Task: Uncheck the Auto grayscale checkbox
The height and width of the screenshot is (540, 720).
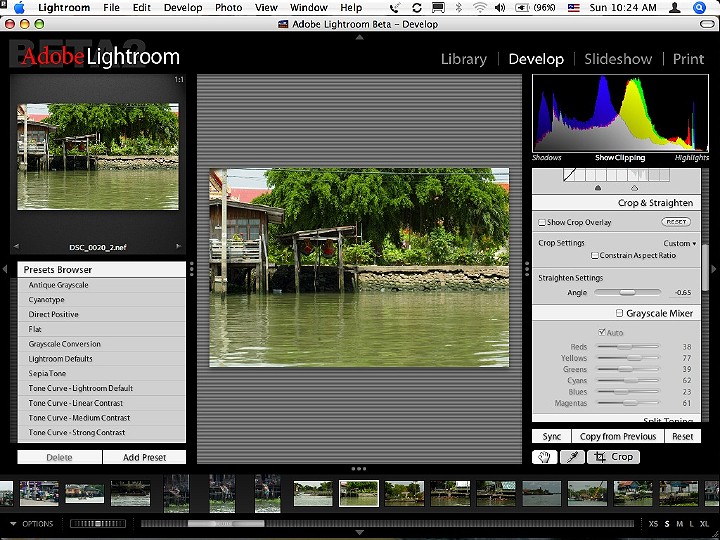Action: [602, 332]
